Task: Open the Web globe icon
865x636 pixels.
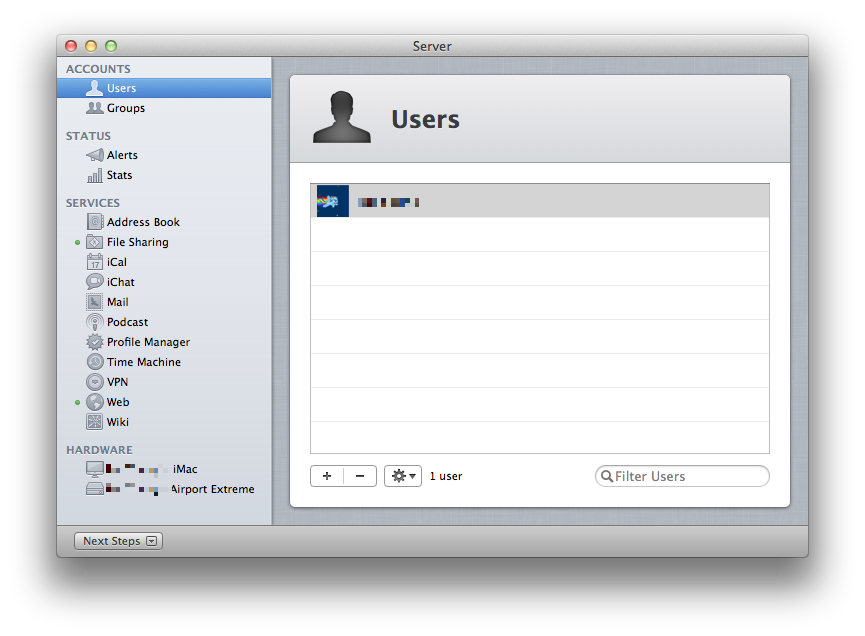Action: coord(94,402)
